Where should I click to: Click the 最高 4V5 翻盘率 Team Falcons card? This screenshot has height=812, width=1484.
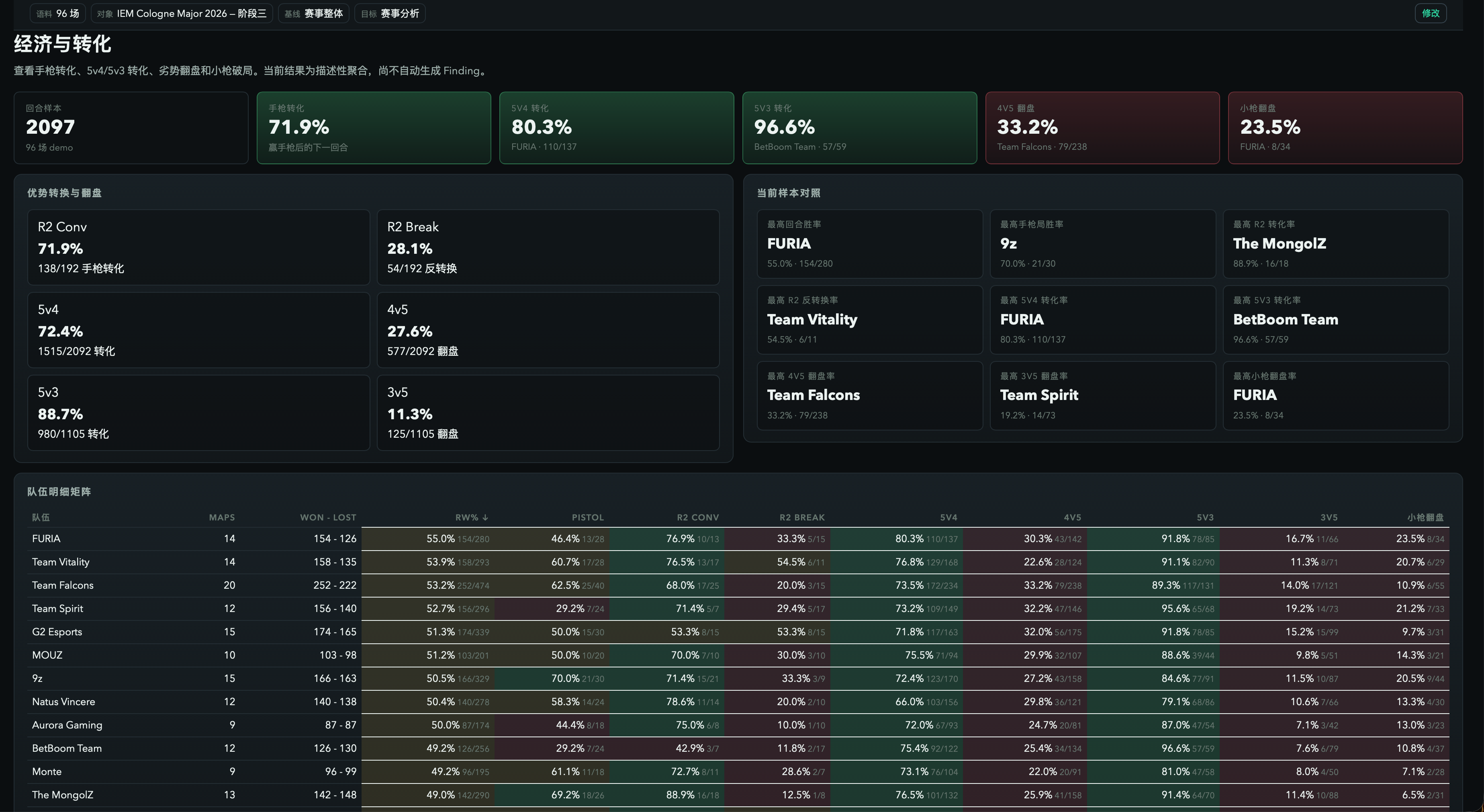tap(870, 396)
